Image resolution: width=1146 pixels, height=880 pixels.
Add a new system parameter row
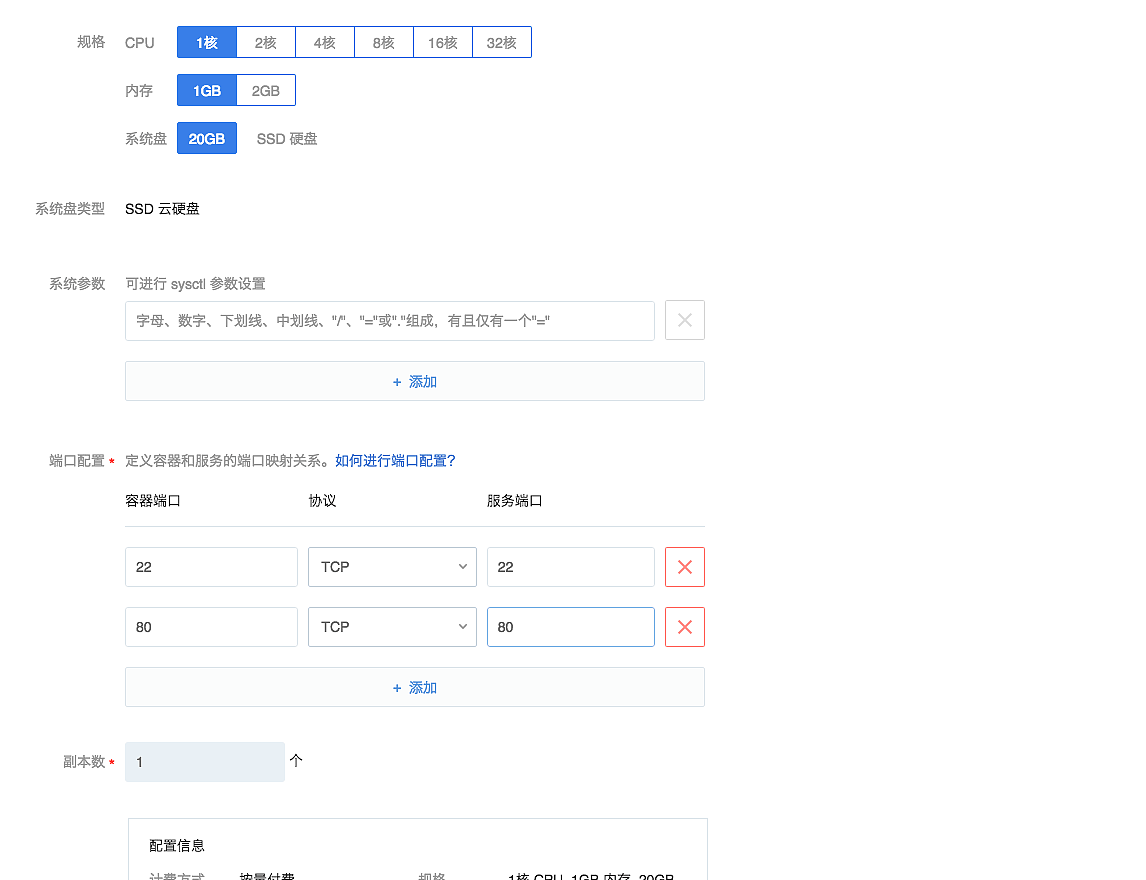(414, 381)
